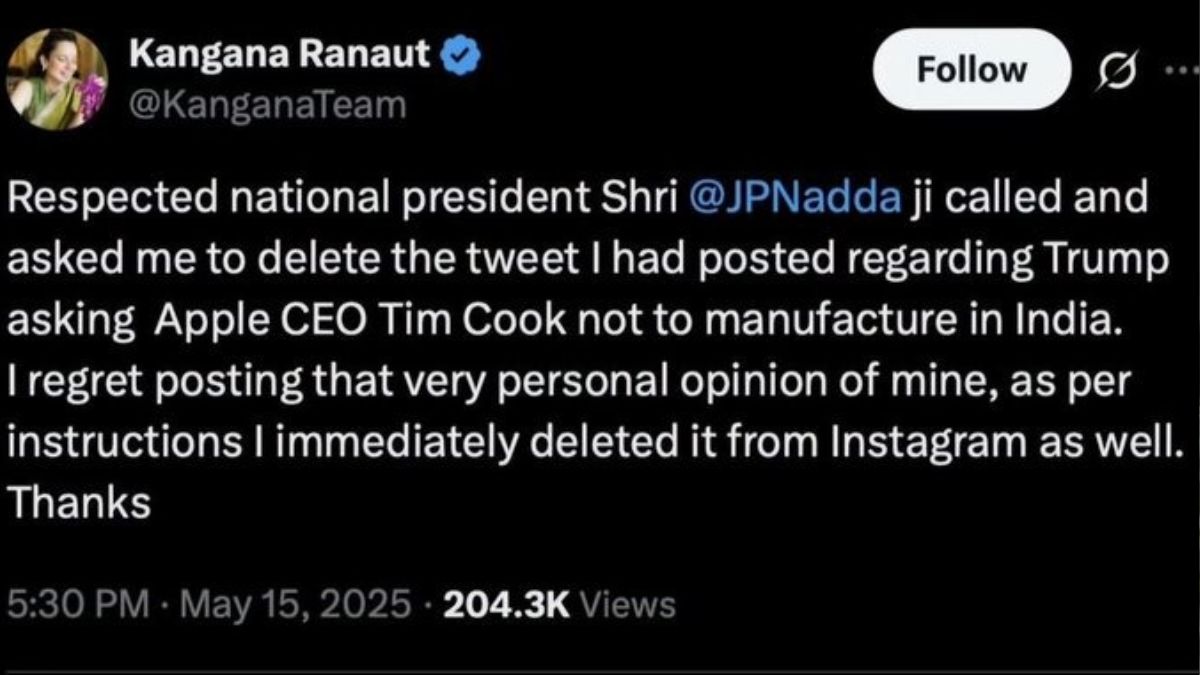Open the three-dot more options menu
The width and height of the screenshot is (1200, 675).
tap(1180, 72)
